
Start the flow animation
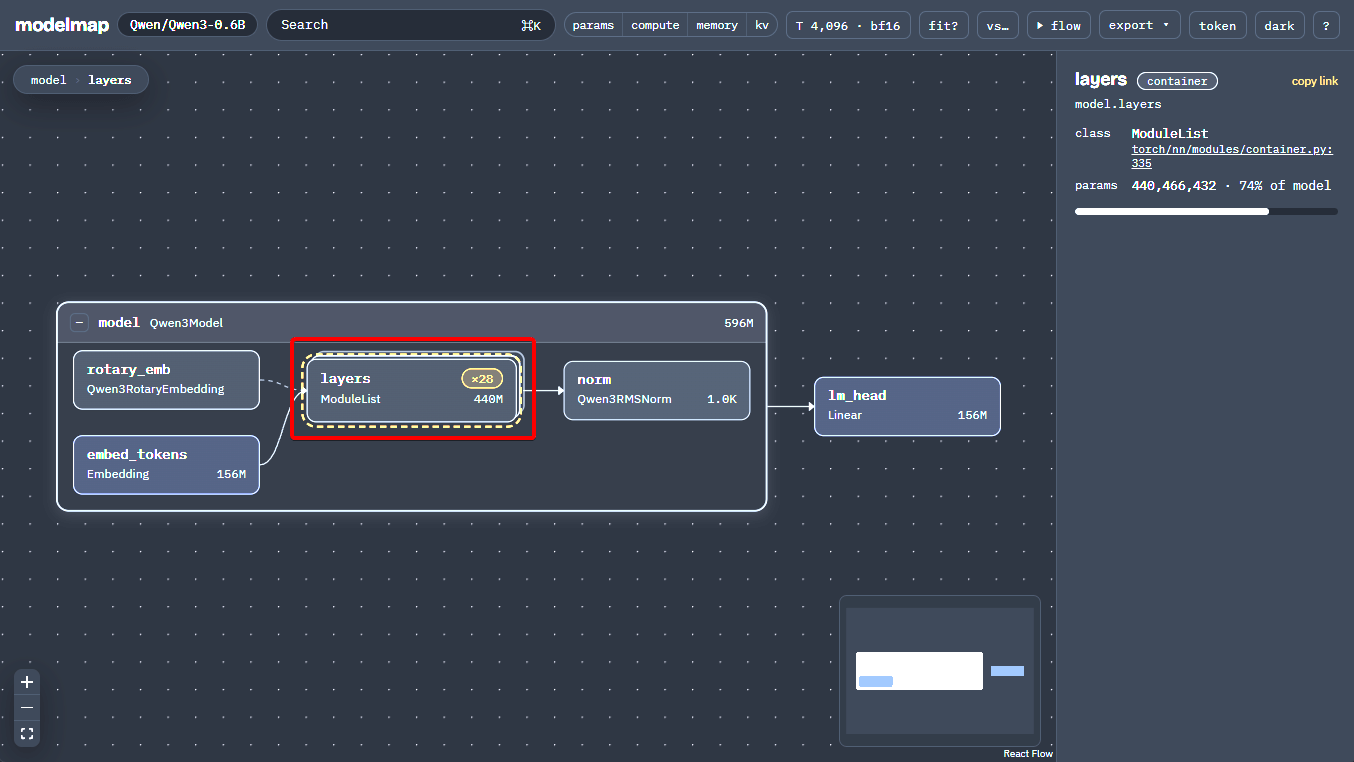pyautogui.click(x=1059, y=25)
